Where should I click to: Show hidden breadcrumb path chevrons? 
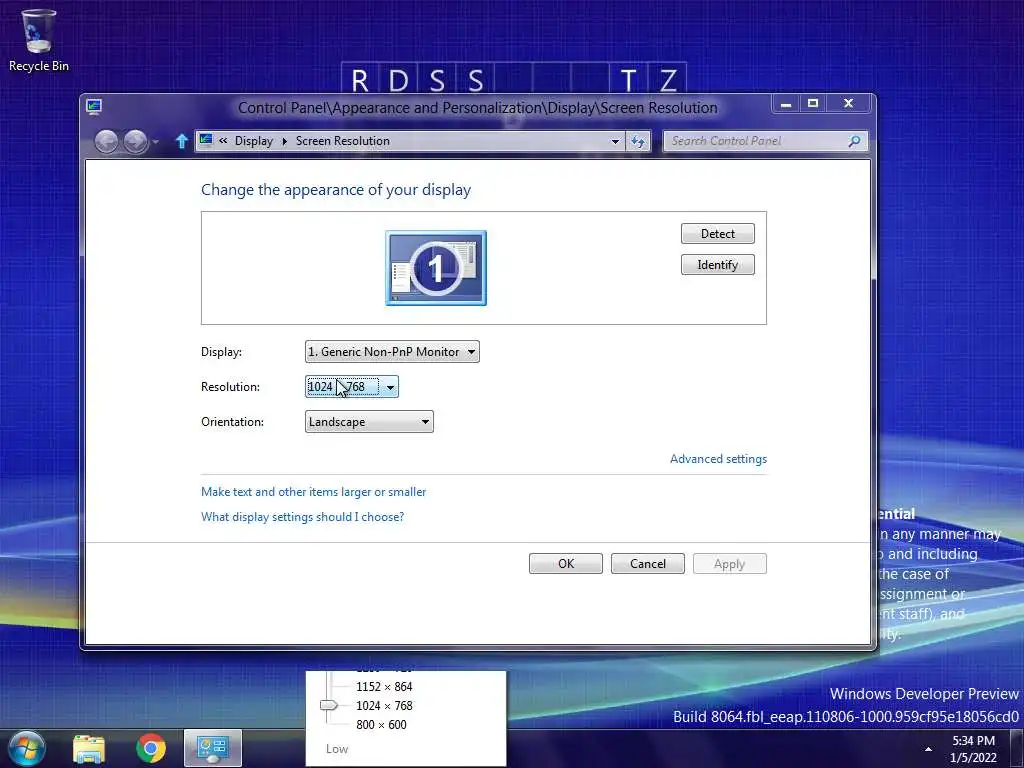point(223,140)
